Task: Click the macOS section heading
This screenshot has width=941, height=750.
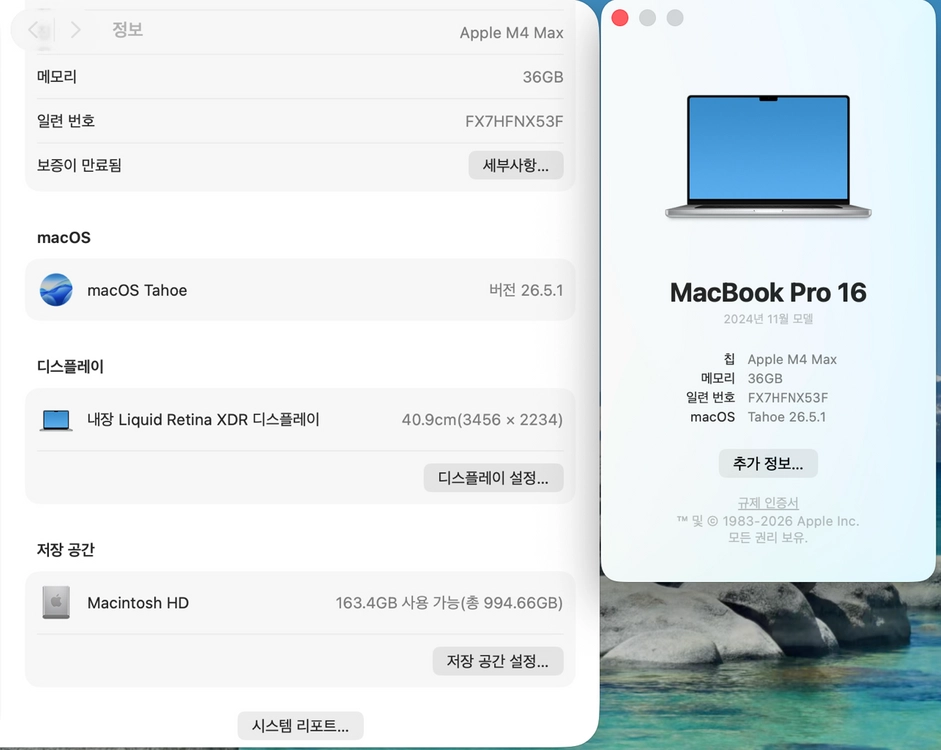Action: click(x=64, y=238)
